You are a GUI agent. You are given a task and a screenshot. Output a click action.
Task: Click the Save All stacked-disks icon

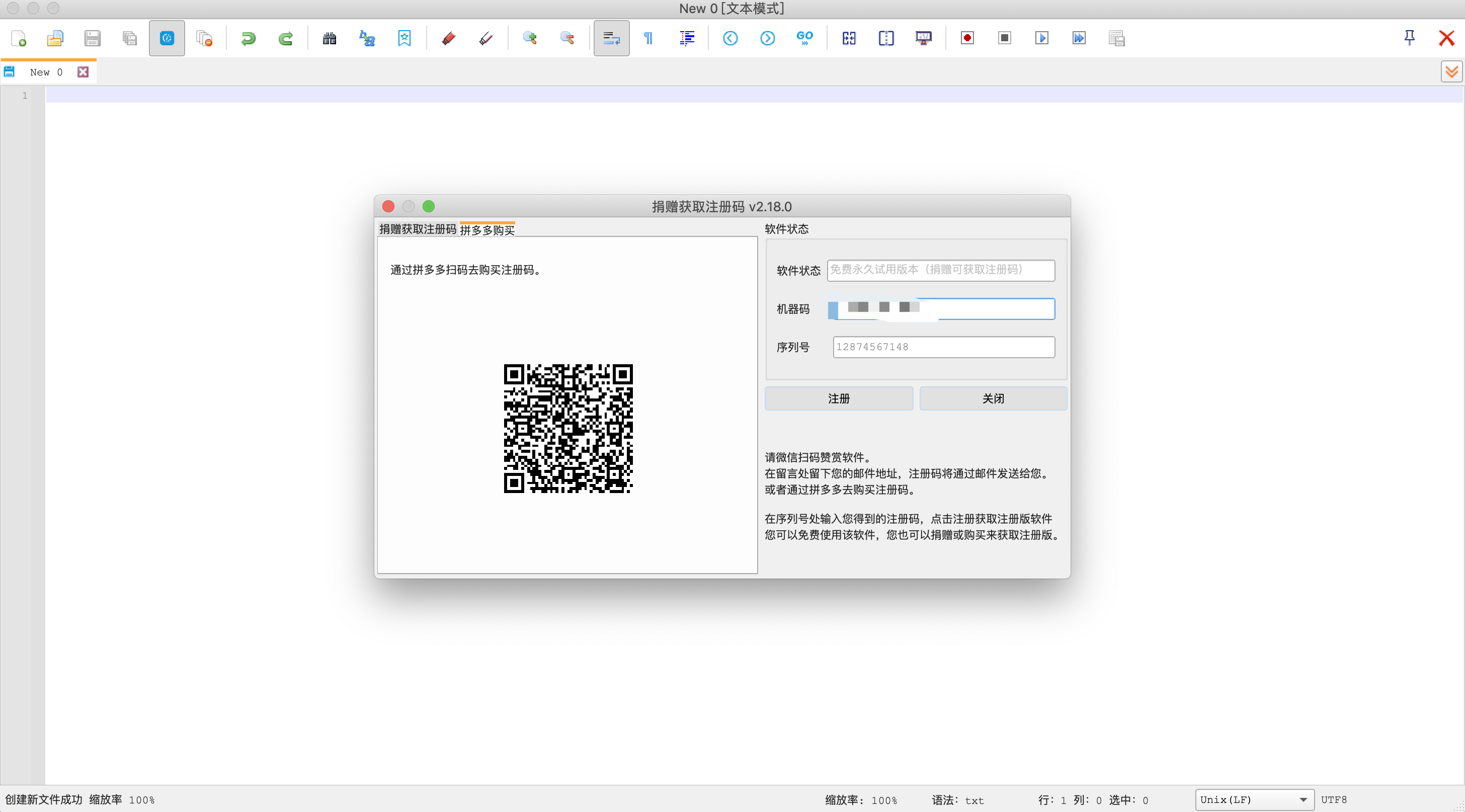130,38
